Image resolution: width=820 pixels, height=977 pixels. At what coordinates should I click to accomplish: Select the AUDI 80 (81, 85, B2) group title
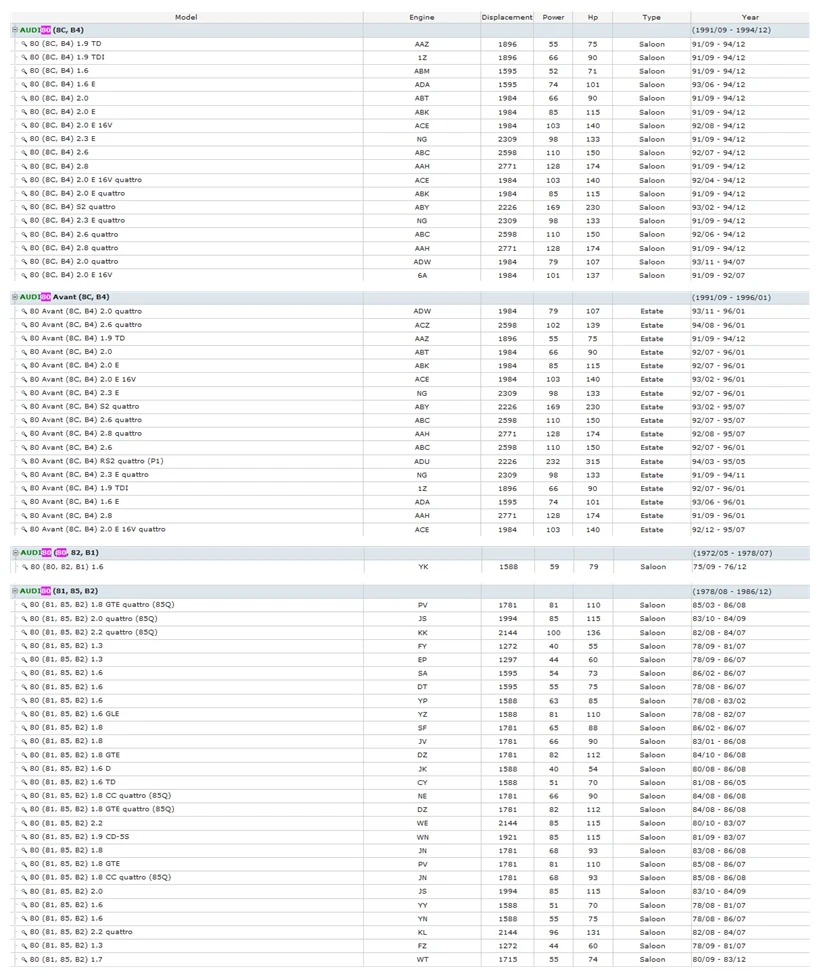59,591
